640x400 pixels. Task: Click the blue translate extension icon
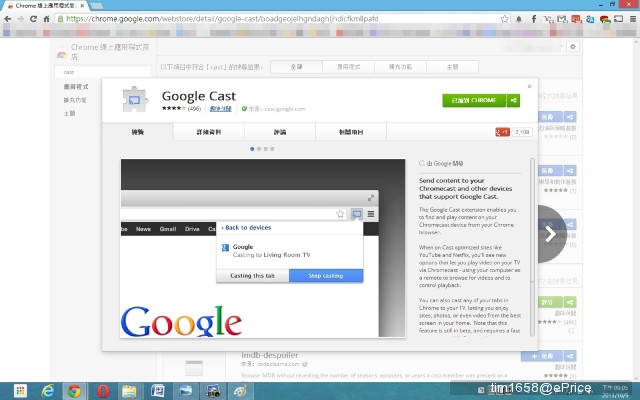[x=590, y=19]
